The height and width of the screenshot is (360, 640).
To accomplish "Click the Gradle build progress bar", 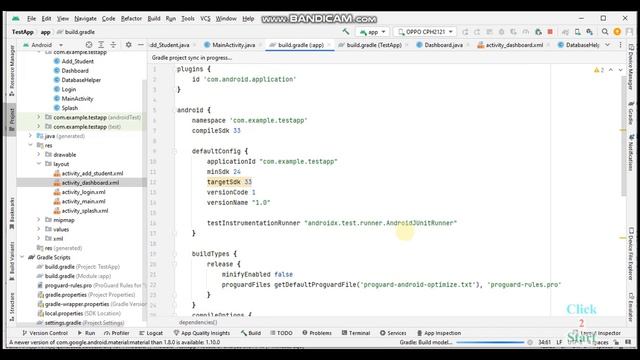I will [x=490, y=342].
